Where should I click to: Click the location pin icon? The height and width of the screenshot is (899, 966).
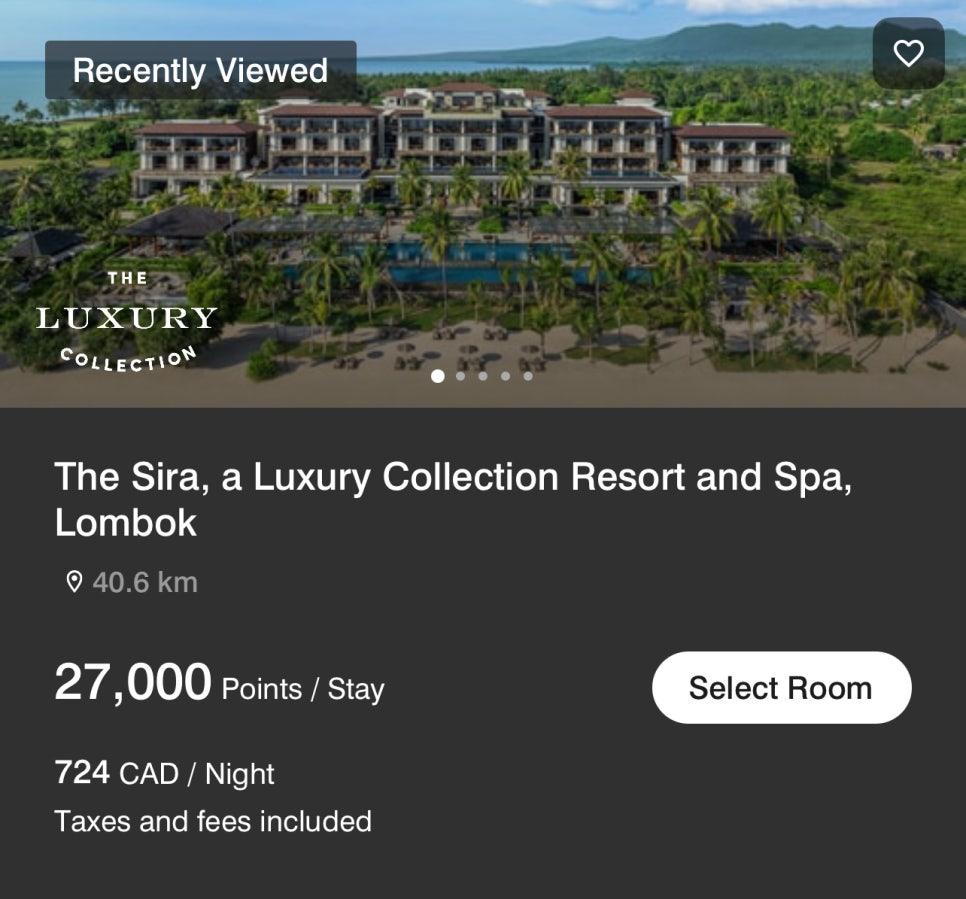click(x=74, y=582)
